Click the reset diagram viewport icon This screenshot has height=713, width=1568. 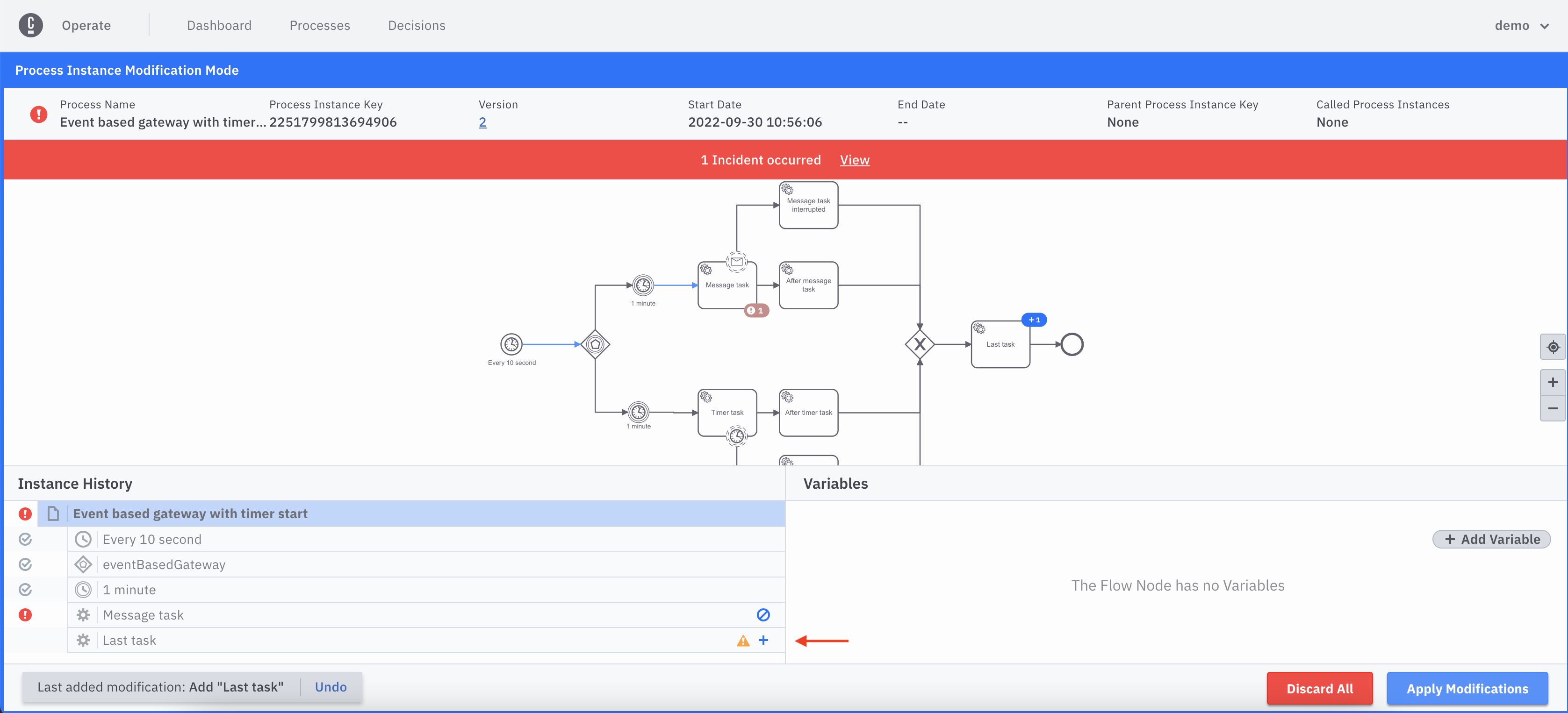coord(1553,347)
